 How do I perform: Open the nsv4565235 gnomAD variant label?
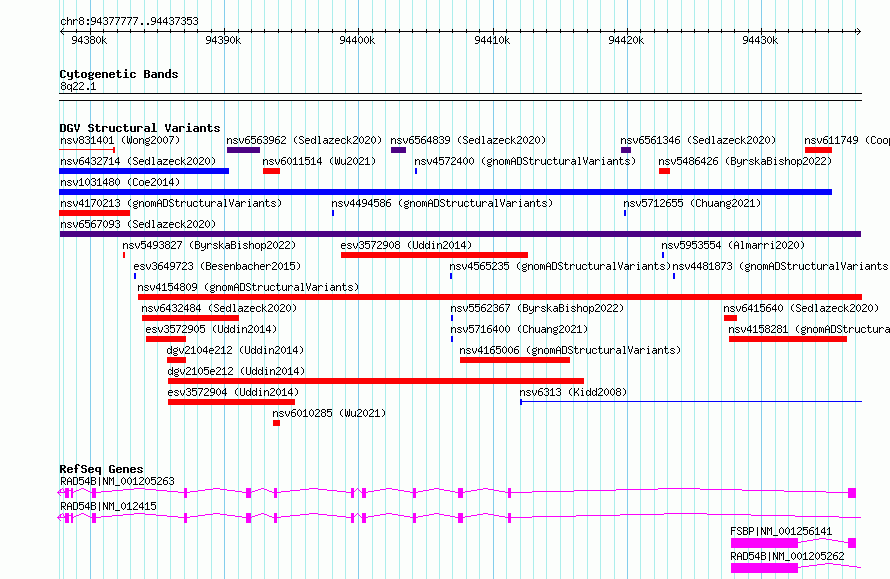(560, 266)
